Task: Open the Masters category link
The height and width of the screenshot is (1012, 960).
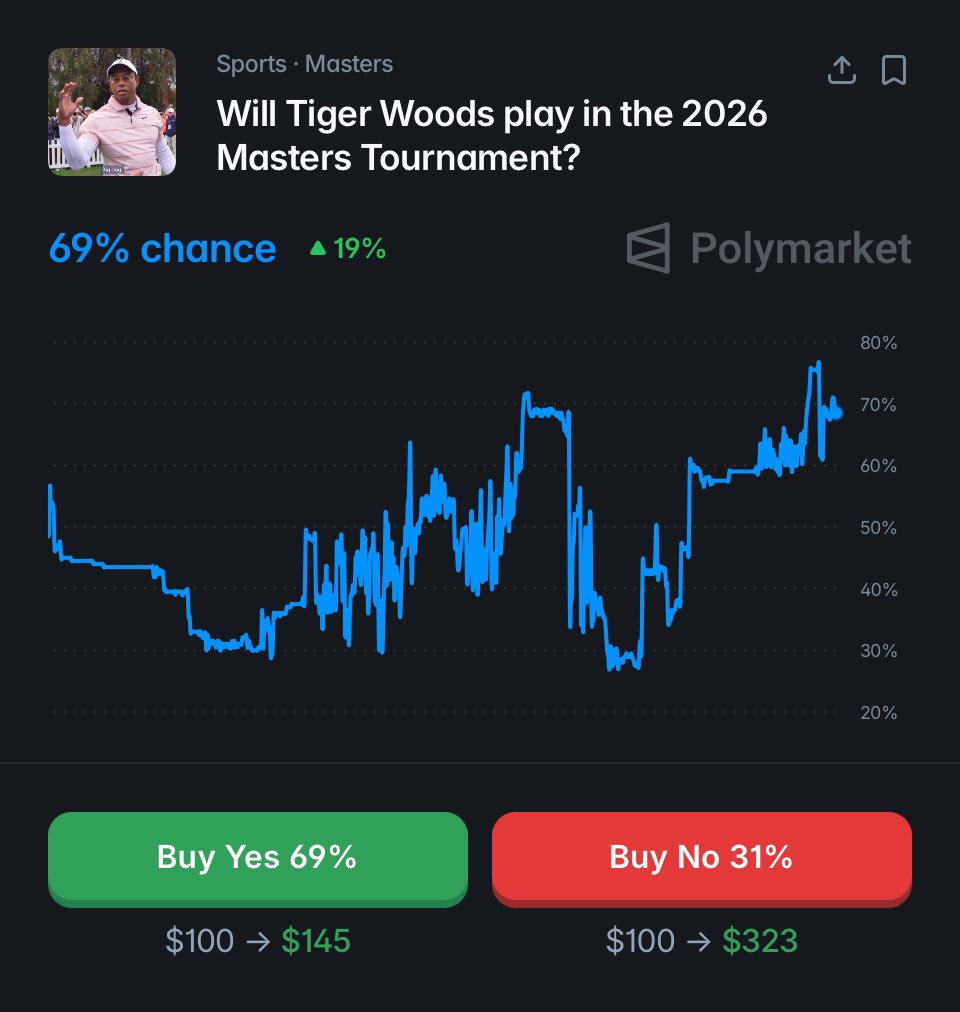Action: (349, 64)
